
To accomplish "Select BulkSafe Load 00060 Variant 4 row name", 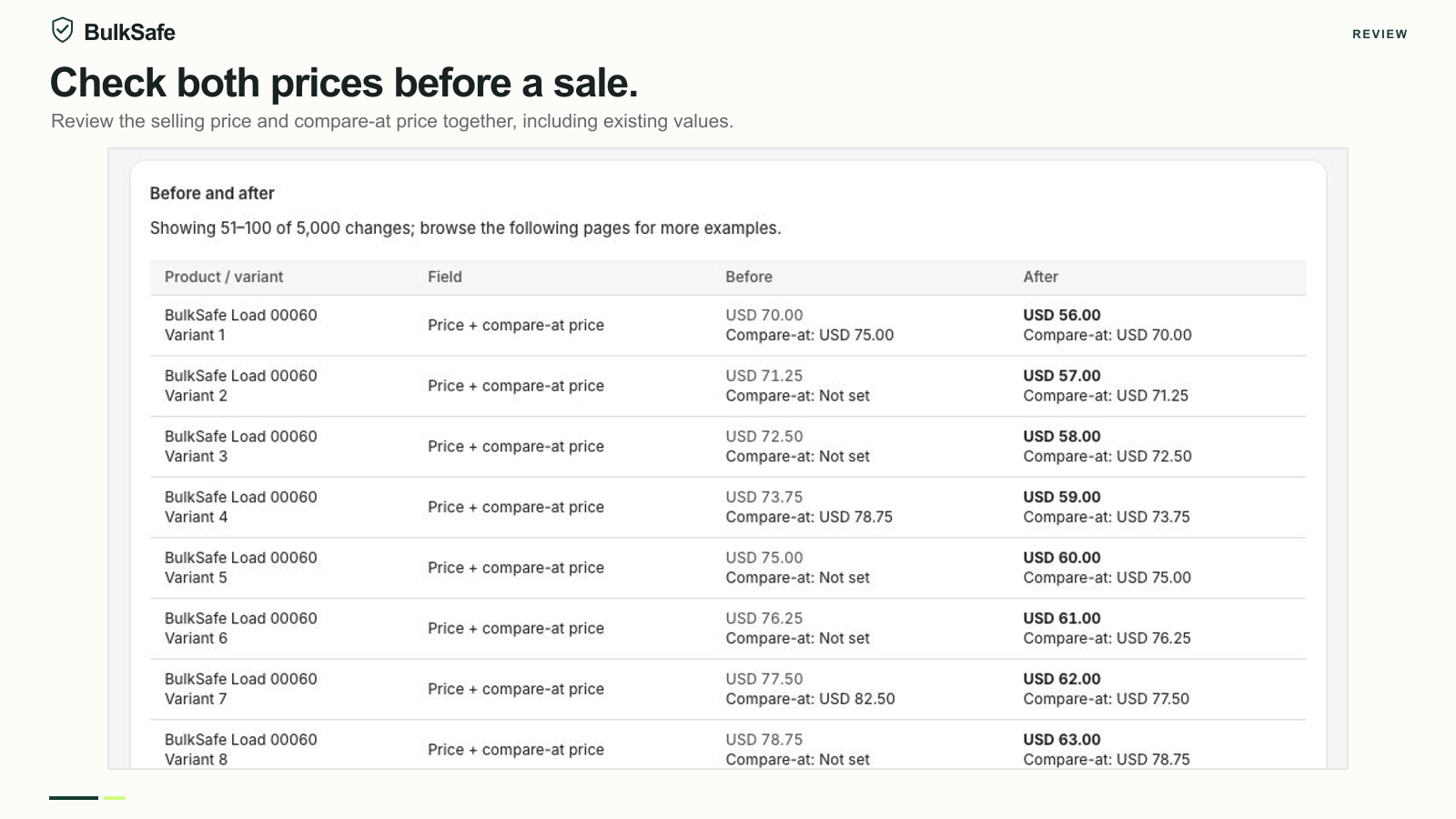I will (241, 507).
